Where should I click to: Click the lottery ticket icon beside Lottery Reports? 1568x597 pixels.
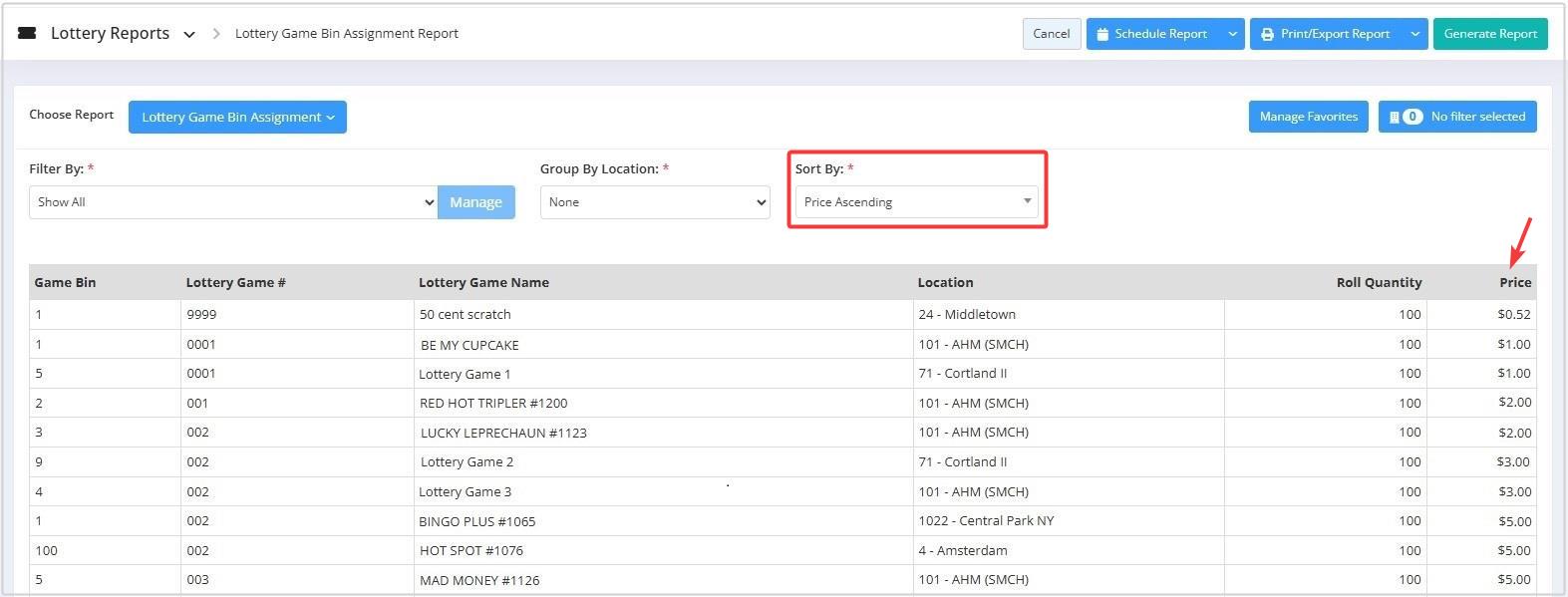[x=28, y=33]
